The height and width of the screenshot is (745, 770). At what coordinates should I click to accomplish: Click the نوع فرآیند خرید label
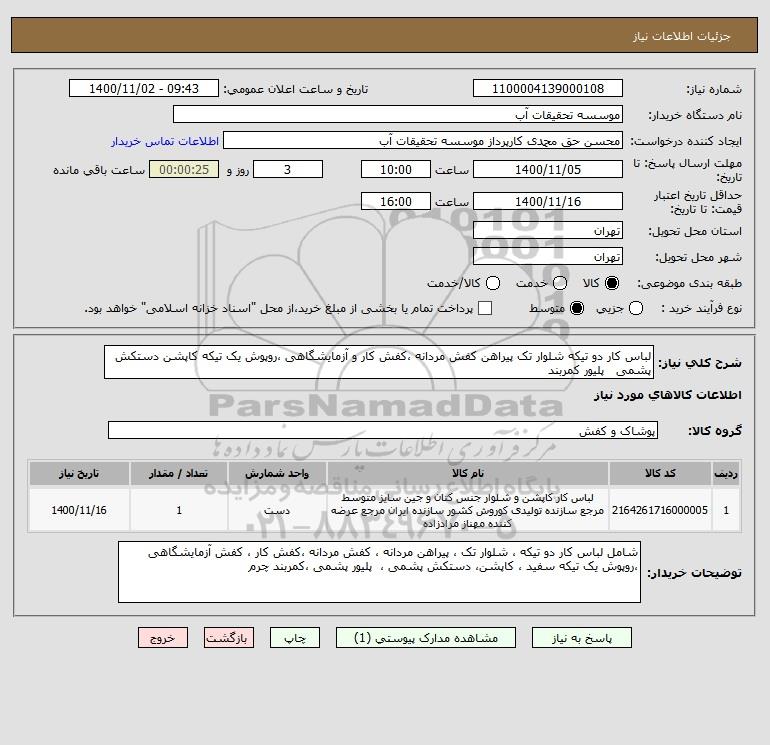pyautogui.click(x=701, y=308)
